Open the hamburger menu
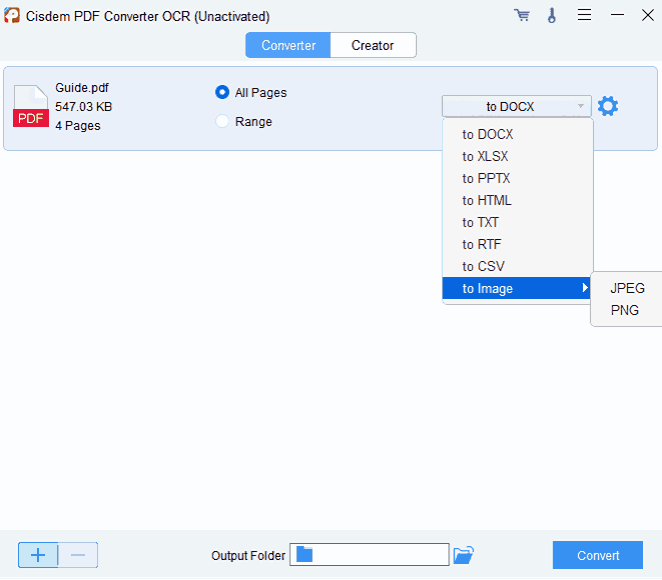This screenshot has width=662, height=580. (x=584, y=15)
